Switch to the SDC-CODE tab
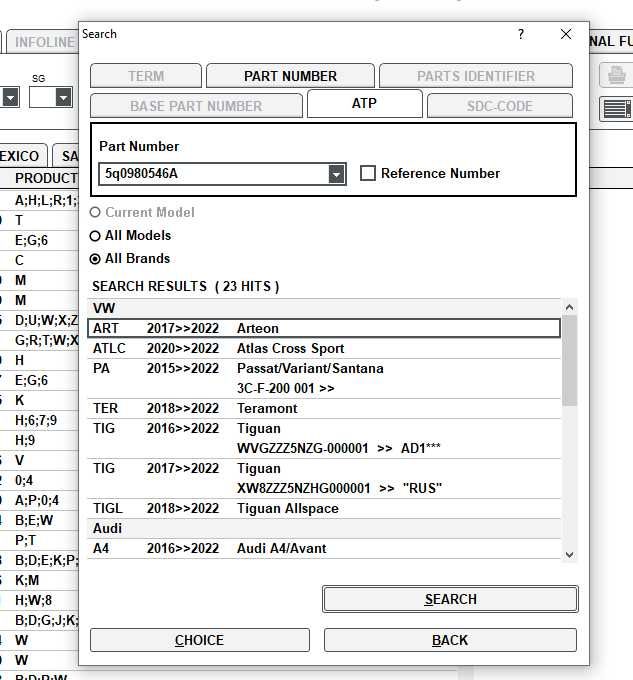 (x=499, y=106)
